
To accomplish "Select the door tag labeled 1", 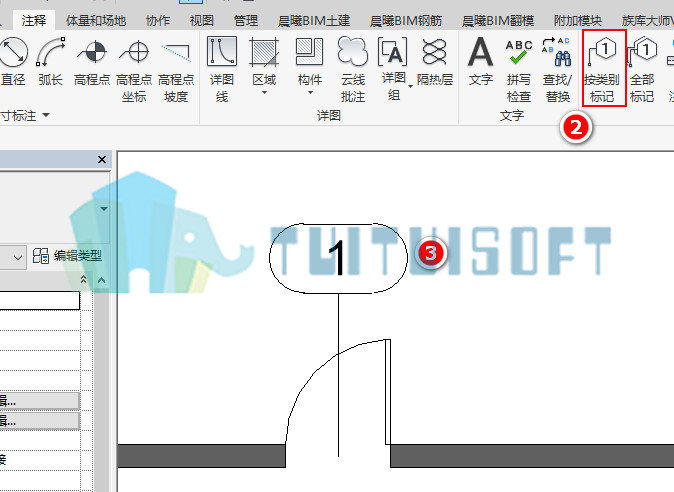I will point(338,258).
